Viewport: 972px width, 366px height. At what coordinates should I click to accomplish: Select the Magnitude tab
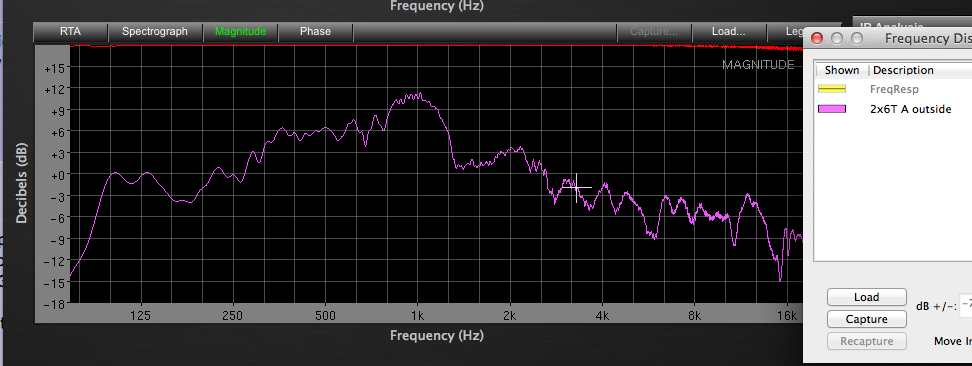point(241,32)
